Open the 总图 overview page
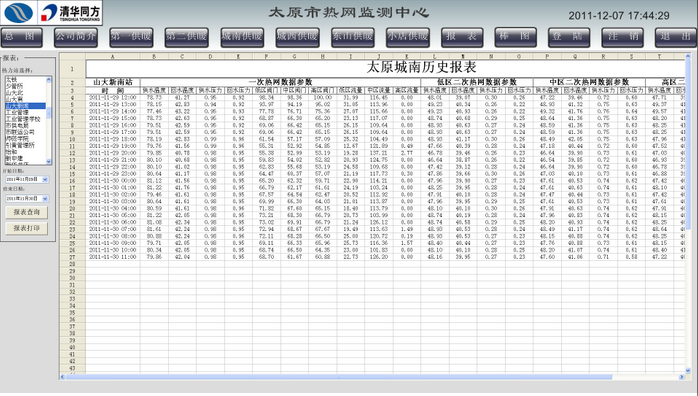 tap(21, 37)
